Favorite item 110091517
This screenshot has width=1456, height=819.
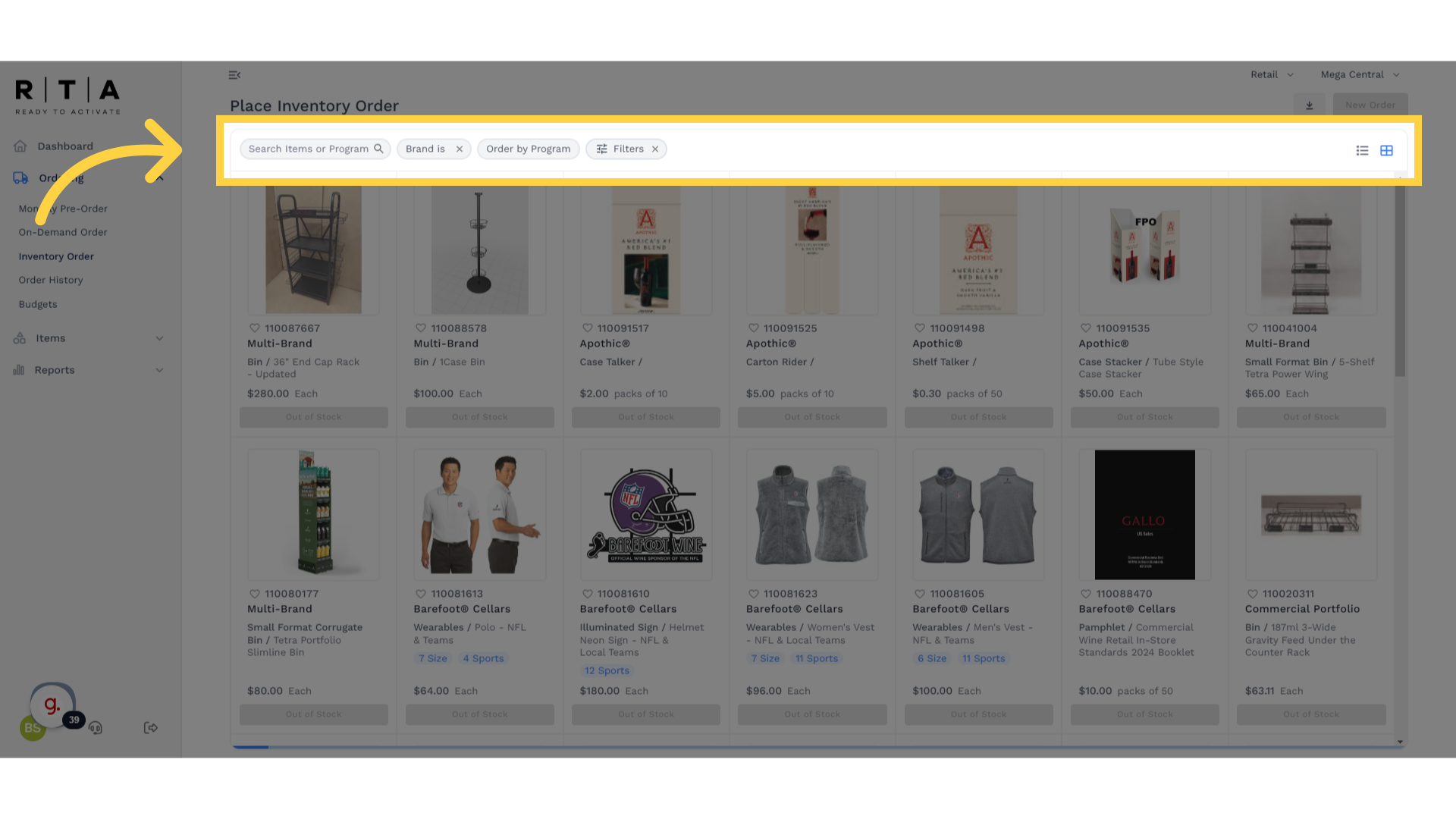pyautogui.click(x=587, y=328)
